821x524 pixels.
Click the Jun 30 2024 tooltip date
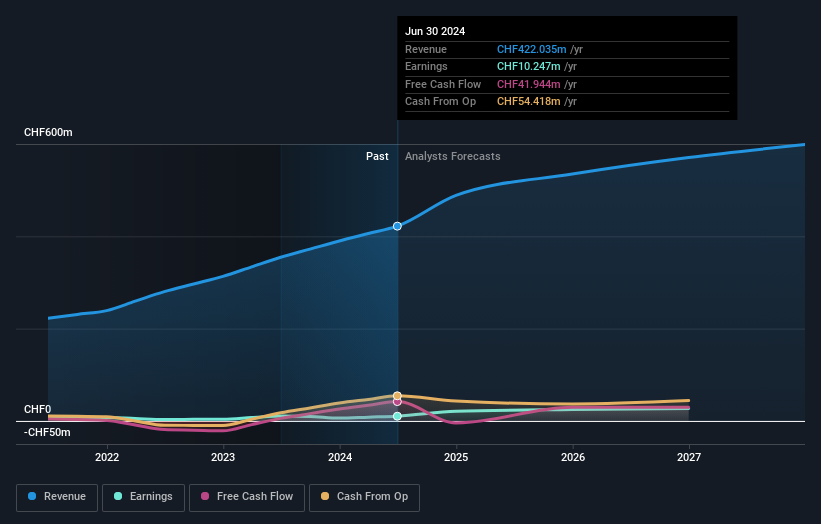(435, 31)
